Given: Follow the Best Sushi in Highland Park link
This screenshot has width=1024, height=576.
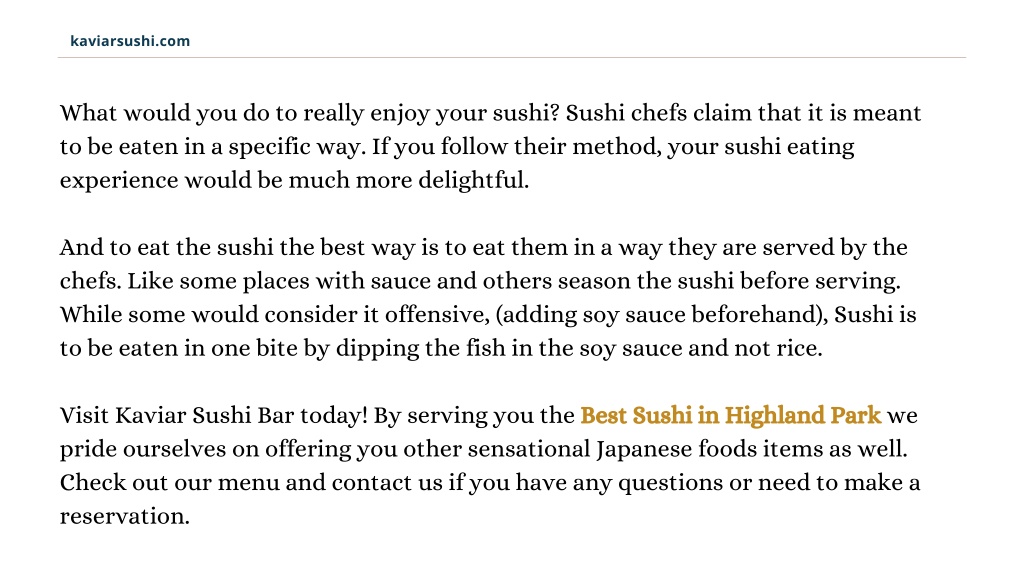Looking at the screenshot, I should [x=730, y=415].
